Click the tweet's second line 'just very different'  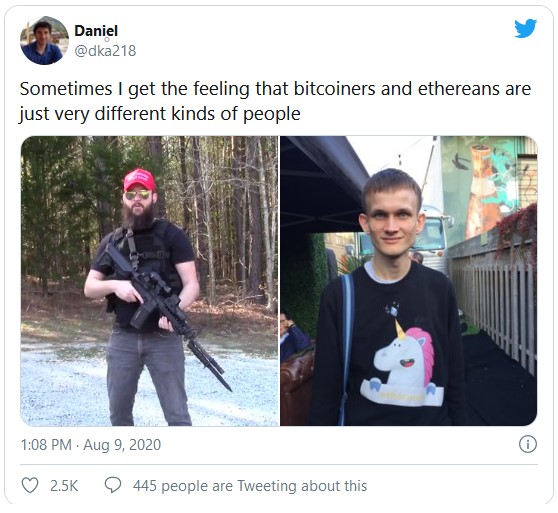pos(93,114)
